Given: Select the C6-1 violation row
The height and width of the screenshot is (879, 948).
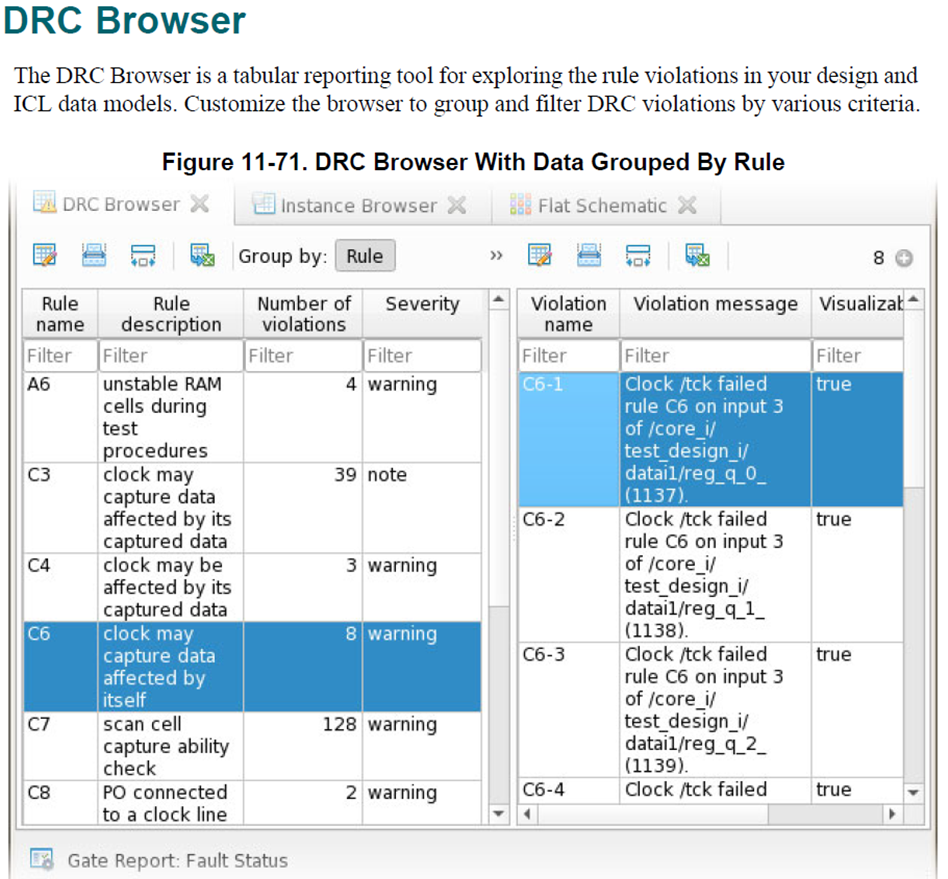Looking at the screenshot, I should (x=711, y=440).
